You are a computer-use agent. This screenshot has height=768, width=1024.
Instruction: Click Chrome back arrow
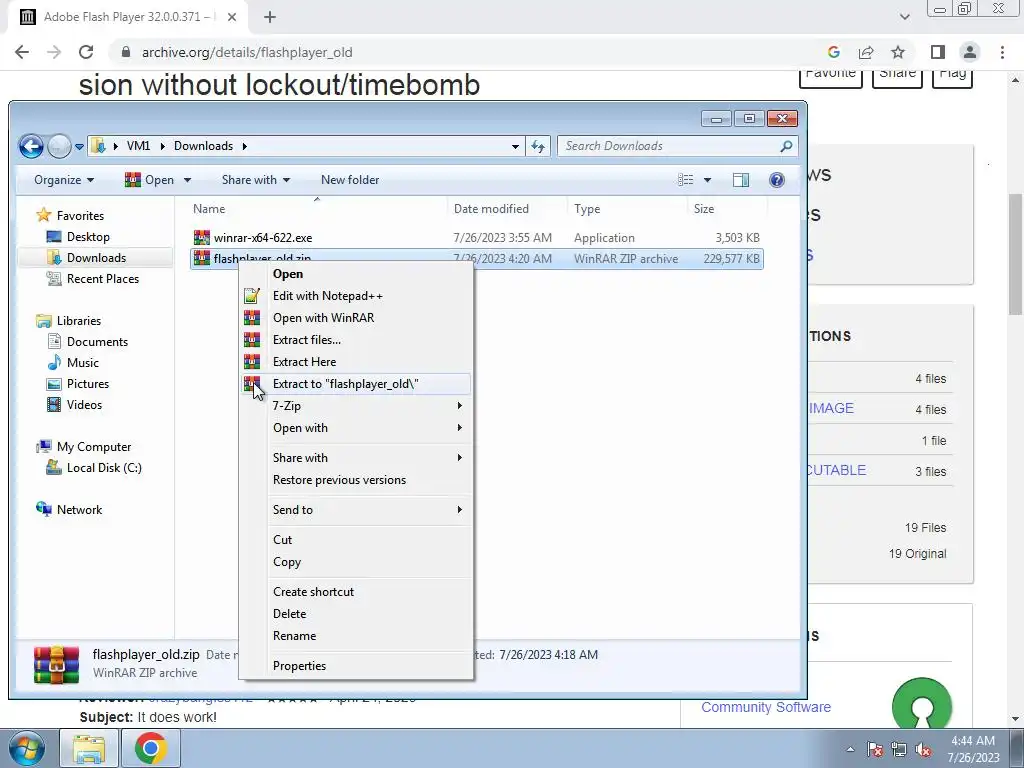(22, 52)
